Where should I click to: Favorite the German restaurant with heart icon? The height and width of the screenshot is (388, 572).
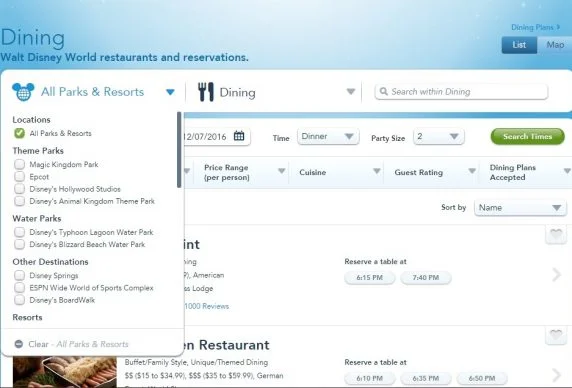(x=556, y=335)
